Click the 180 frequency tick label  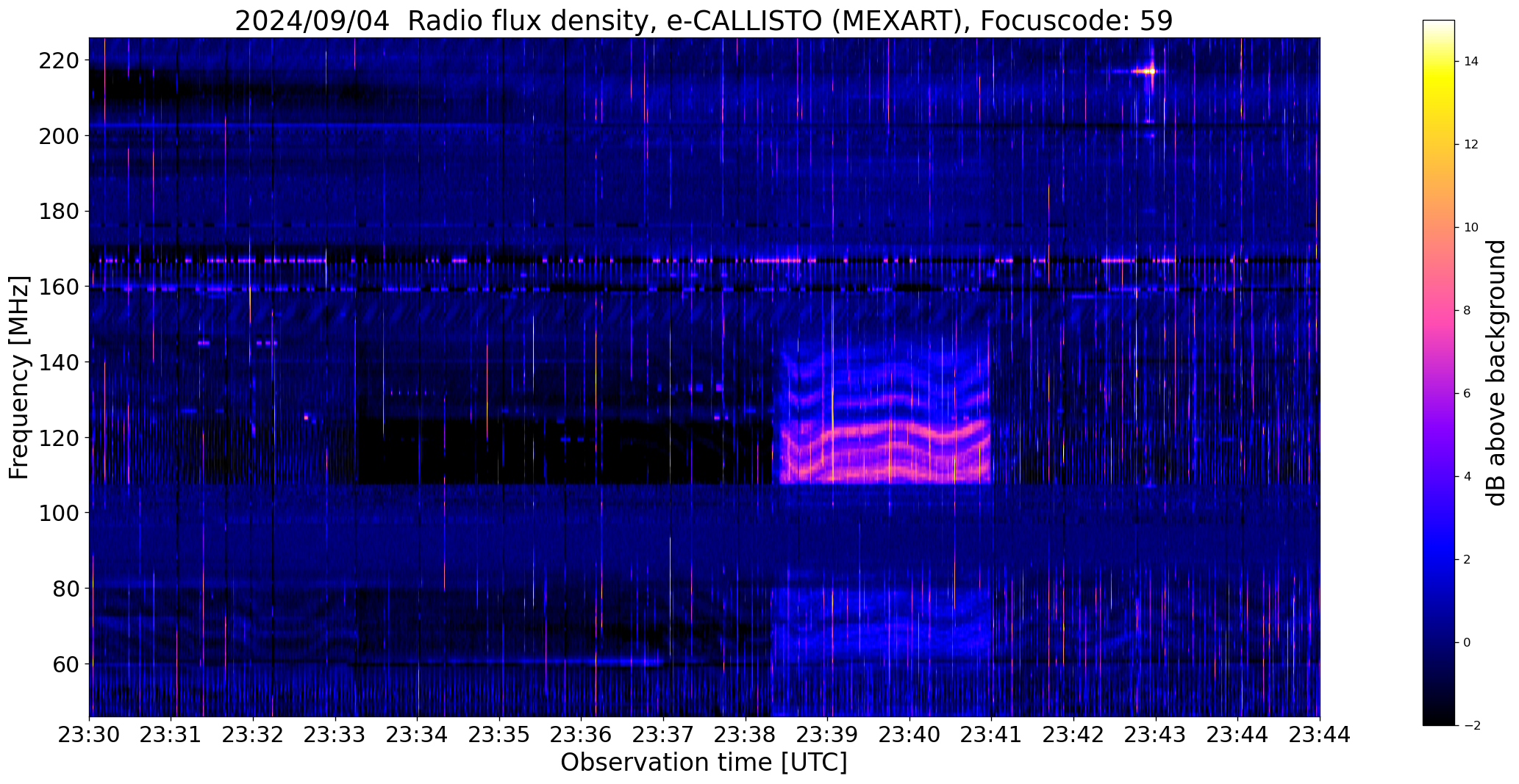(57, 212)
